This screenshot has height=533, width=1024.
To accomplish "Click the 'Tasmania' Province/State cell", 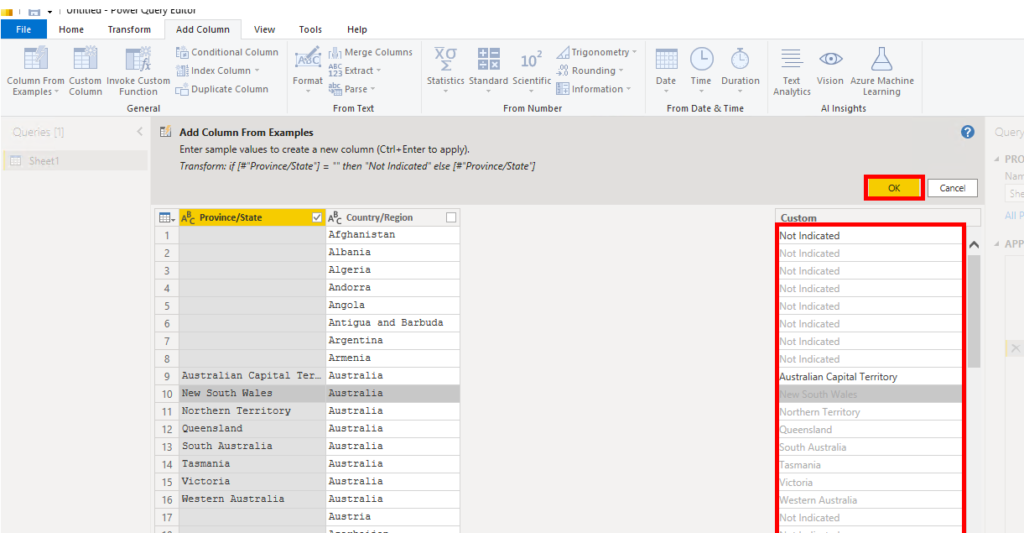I will 252,464.
